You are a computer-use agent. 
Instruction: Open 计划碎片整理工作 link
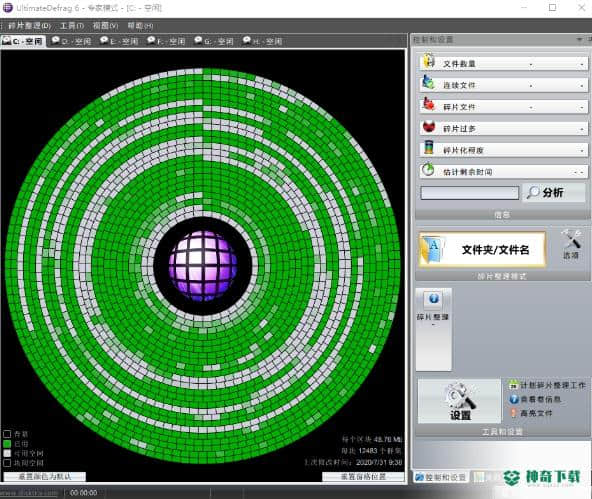552,385
